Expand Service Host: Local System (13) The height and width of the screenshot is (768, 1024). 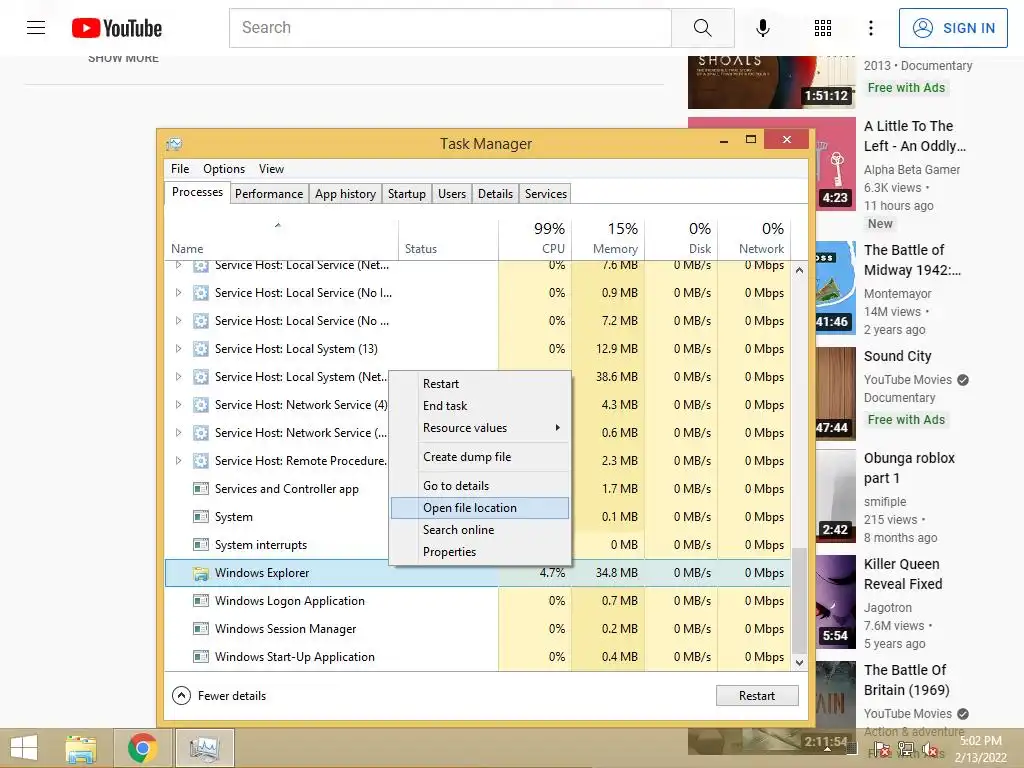(x=178, y=349)
